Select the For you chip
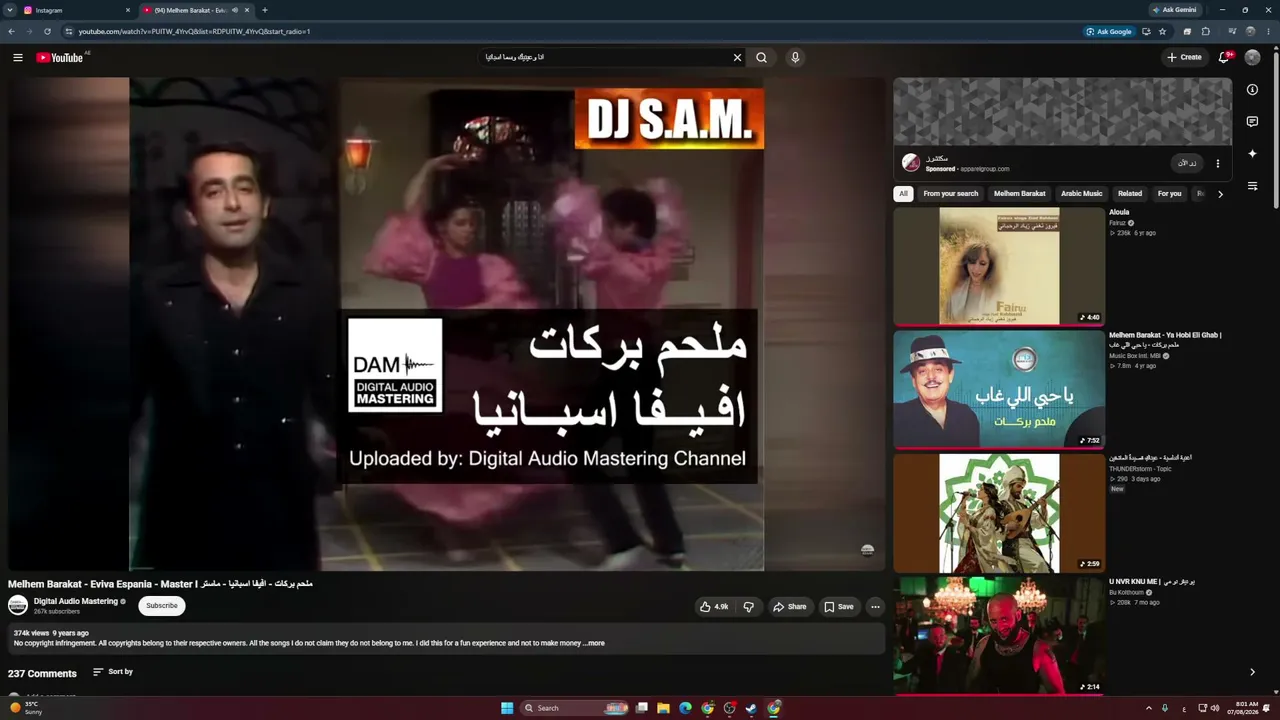The width and height of the screenshot is (1280, 720). [x=1169, y=194]
